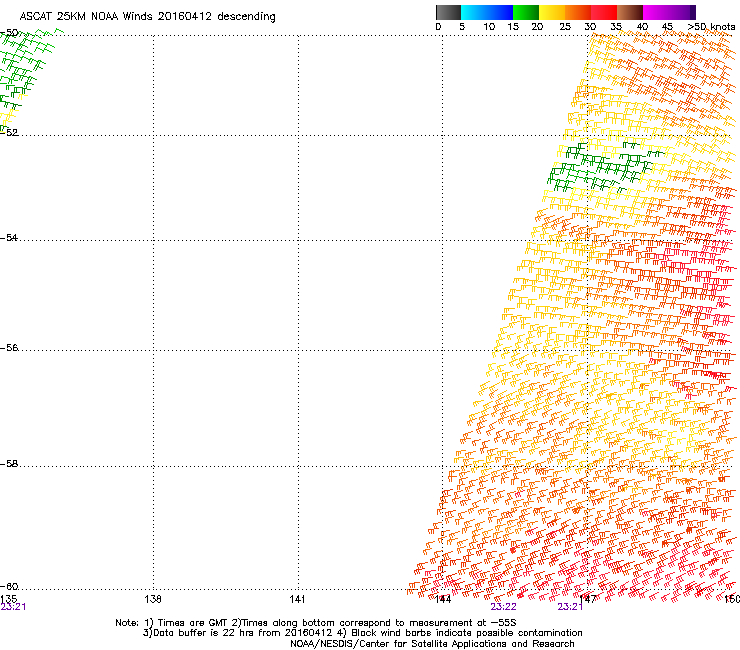The width and height of the screenshot is (740, 650).
Task: Click the "45" label under the color bar
Action: [667, 27]
